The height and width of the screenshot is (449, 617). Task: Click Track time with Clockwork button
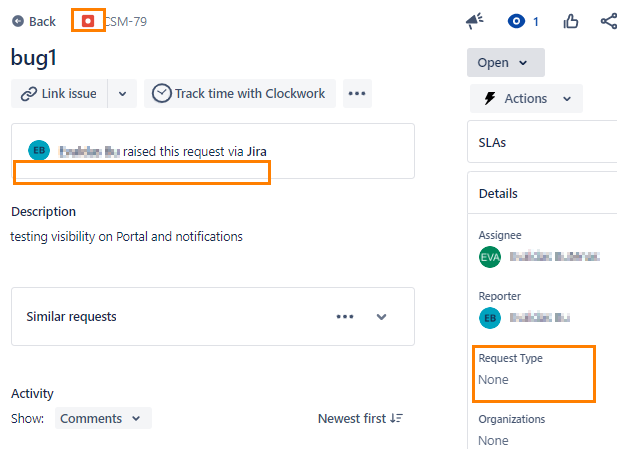(x=240, y=94)
